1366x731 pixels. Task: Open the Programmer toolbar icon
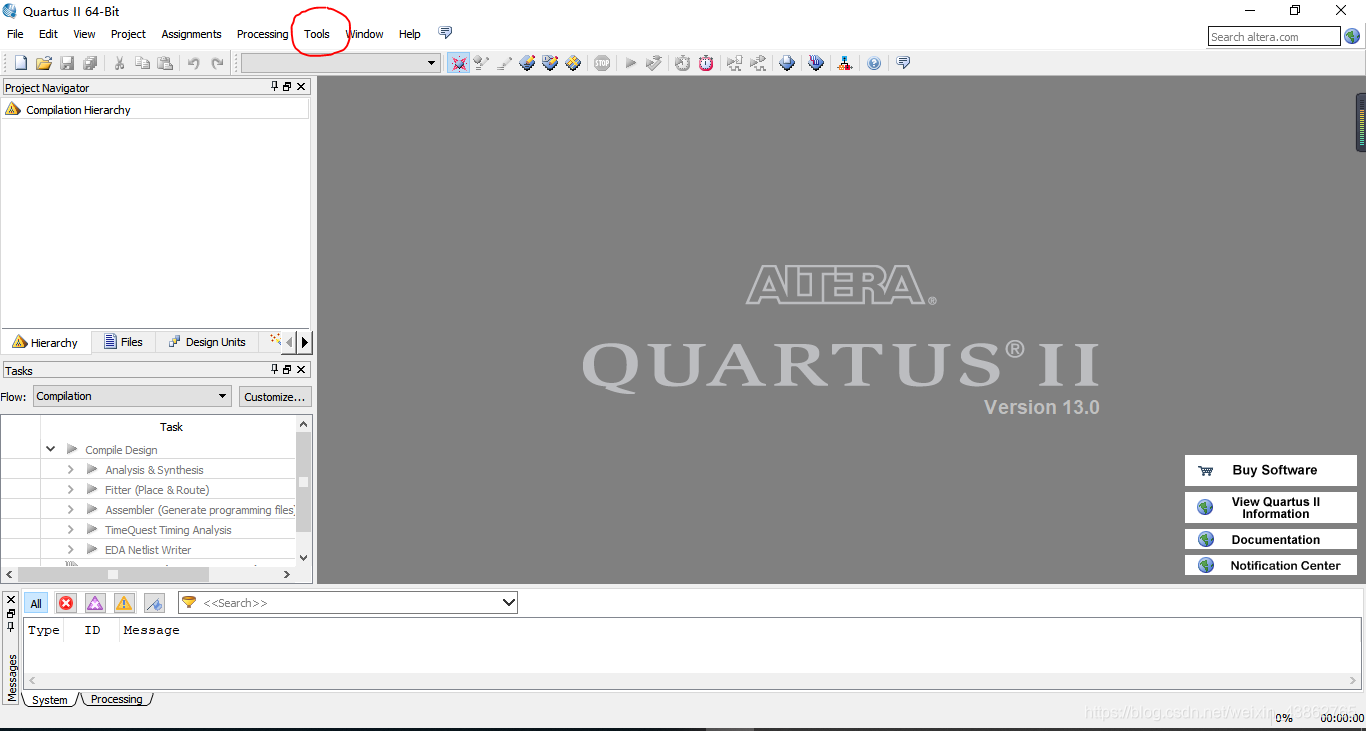coord(816,63)
